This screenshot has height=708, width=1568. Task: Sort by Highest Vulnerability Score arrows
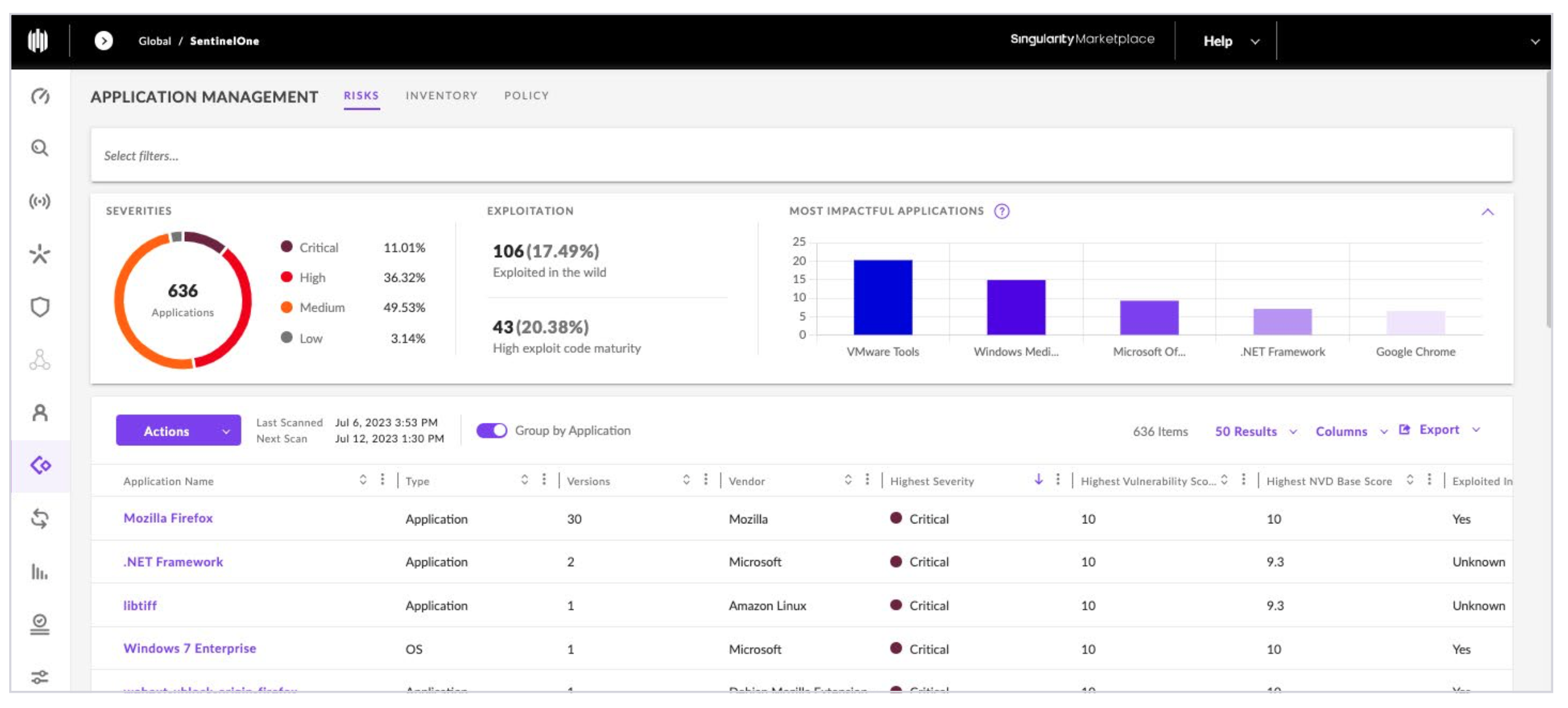1224,480
